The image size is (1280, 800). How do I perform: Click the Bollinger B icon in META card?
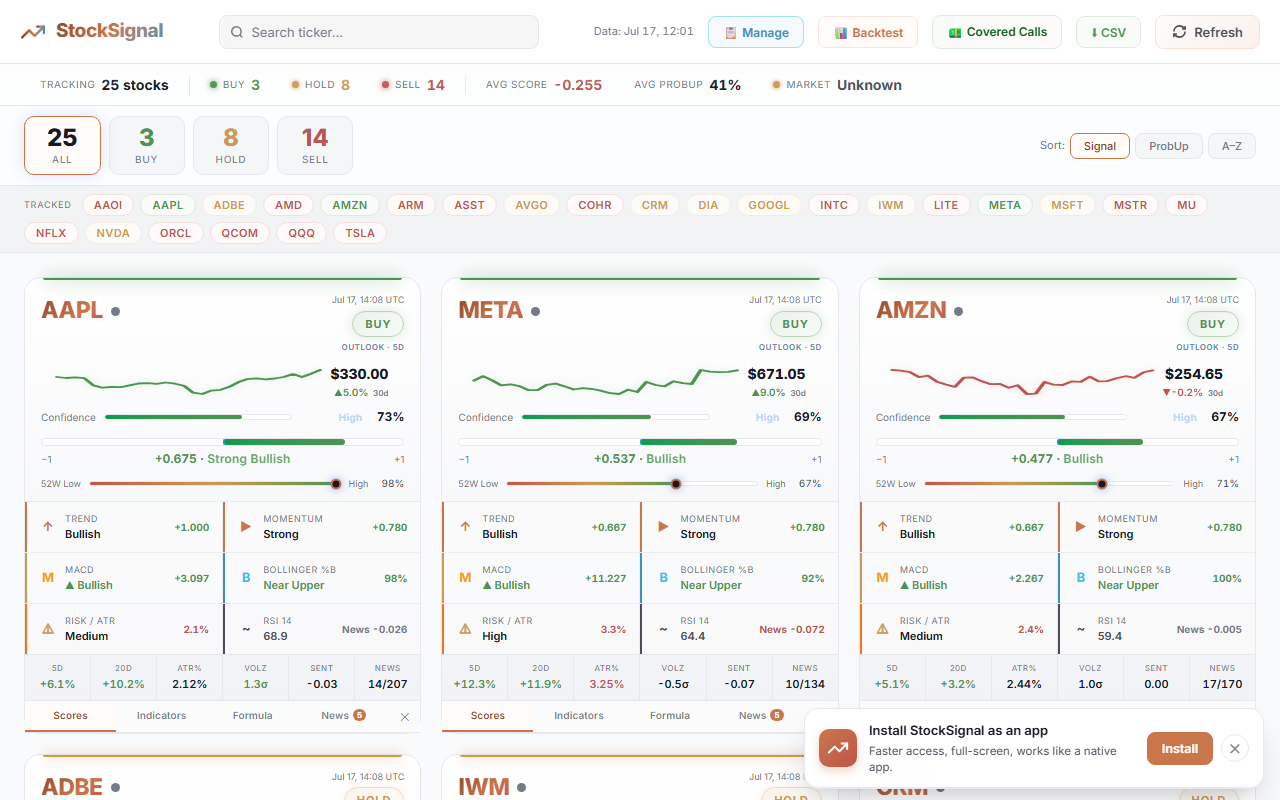tap(662, 577)
